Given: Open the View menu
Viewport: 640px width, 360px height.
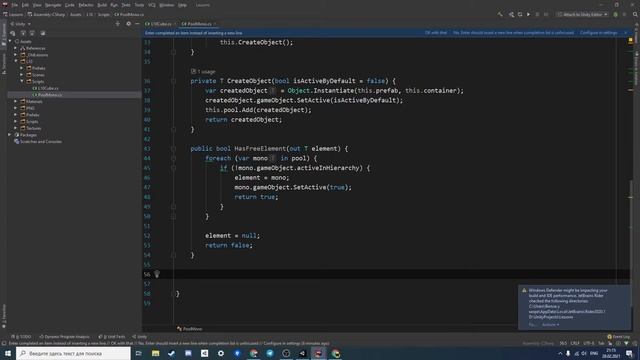Looking at the screenshot, I should pos(37,5).
